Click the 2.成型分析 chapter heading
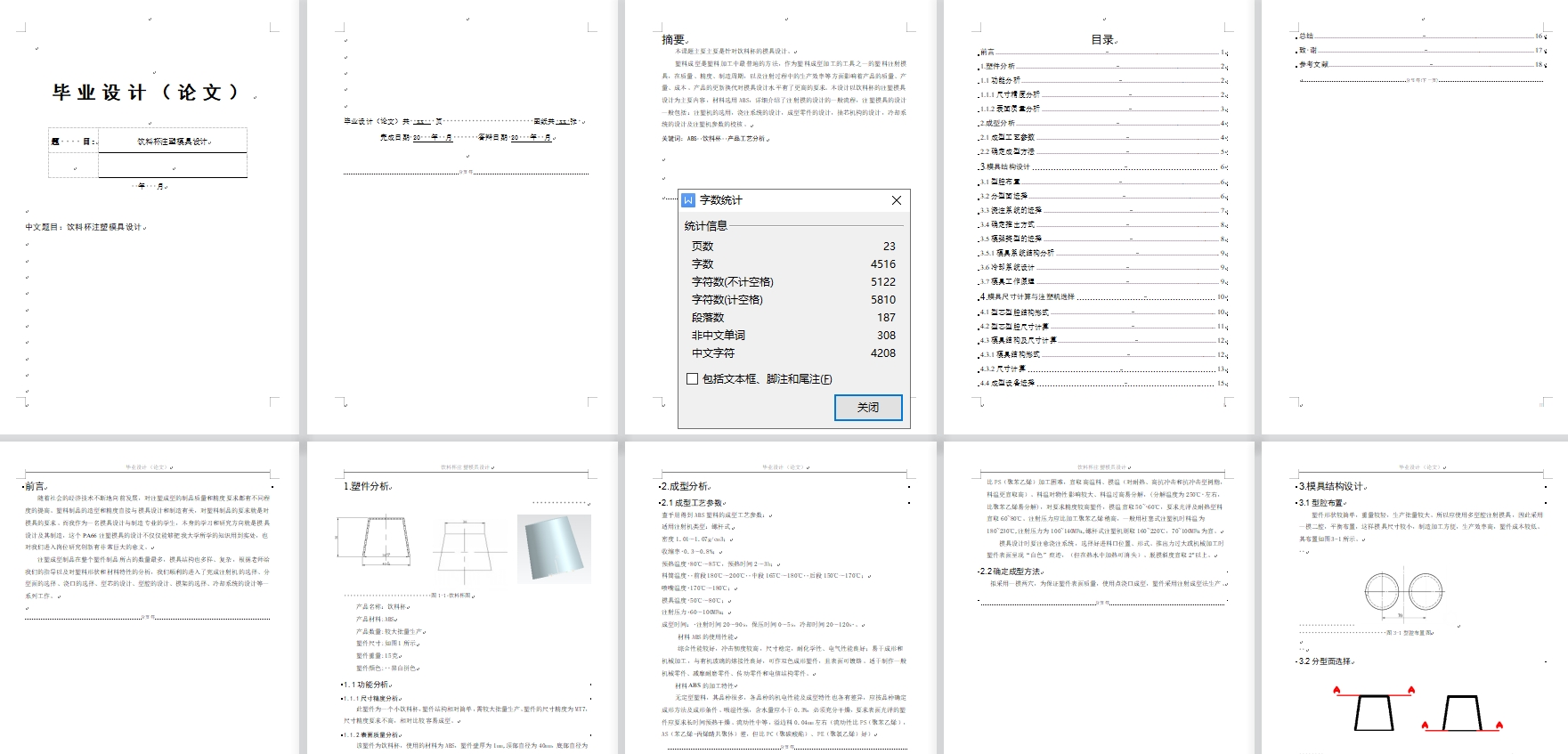The height and width of the screenshot is (754, 1568). pos(684,486)
